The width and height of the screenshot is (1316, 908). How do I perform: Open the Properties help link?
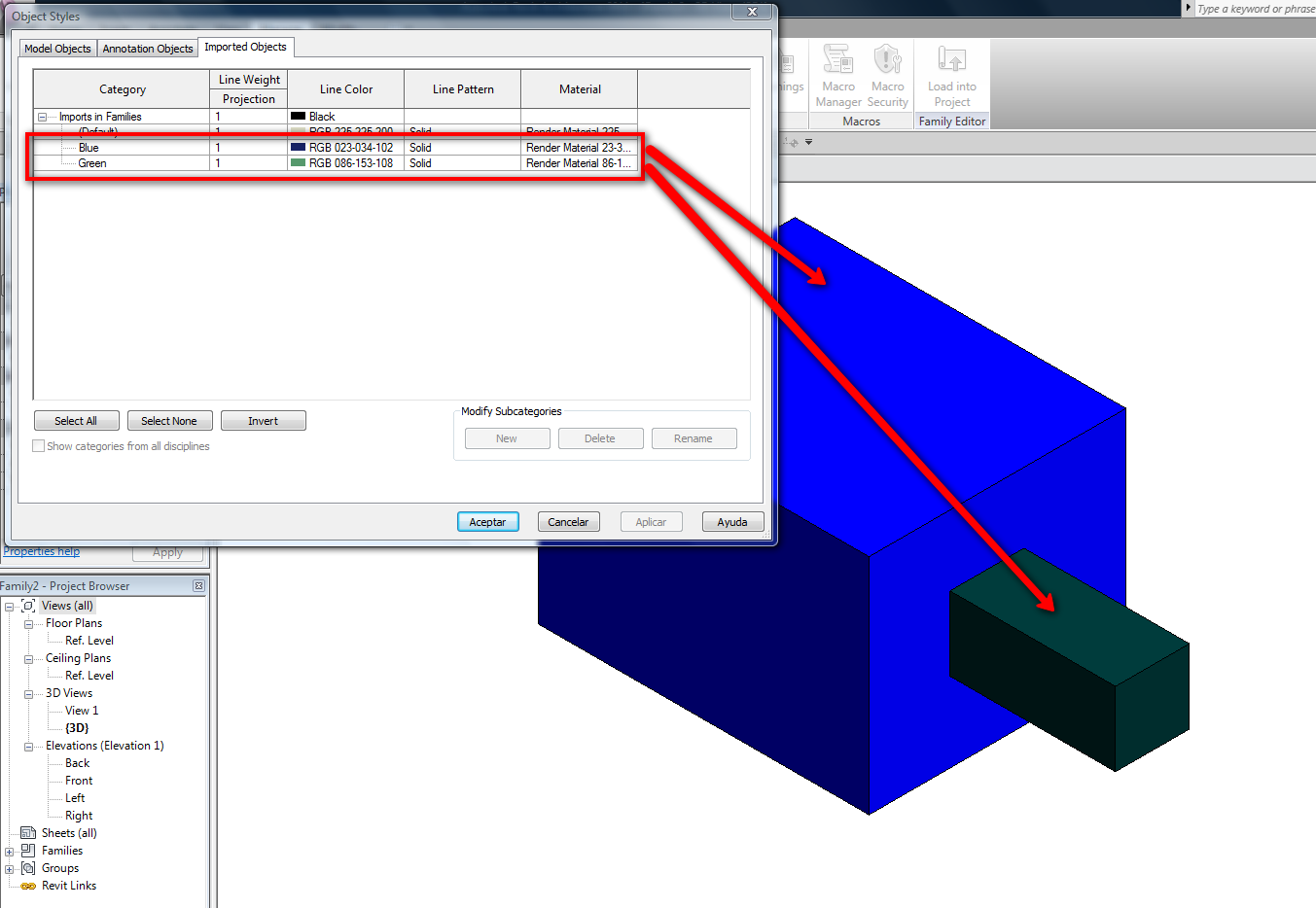[x=41, y=551]
